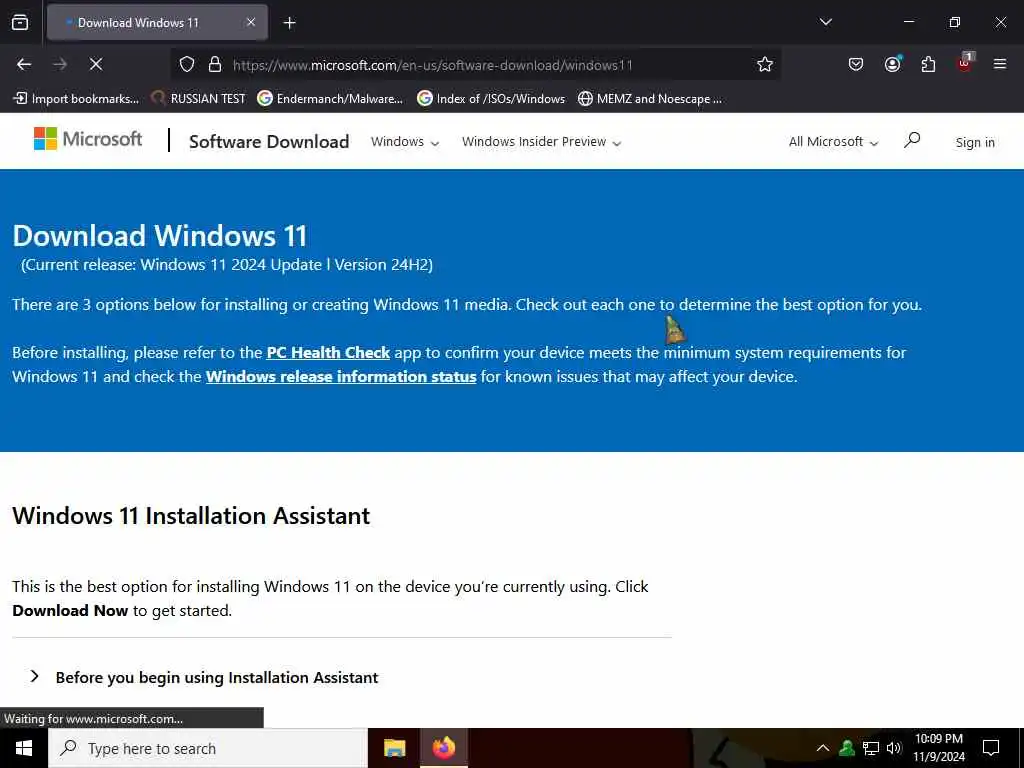
Task: Close the Download Windows 11 tab
Action: [251, 22]
